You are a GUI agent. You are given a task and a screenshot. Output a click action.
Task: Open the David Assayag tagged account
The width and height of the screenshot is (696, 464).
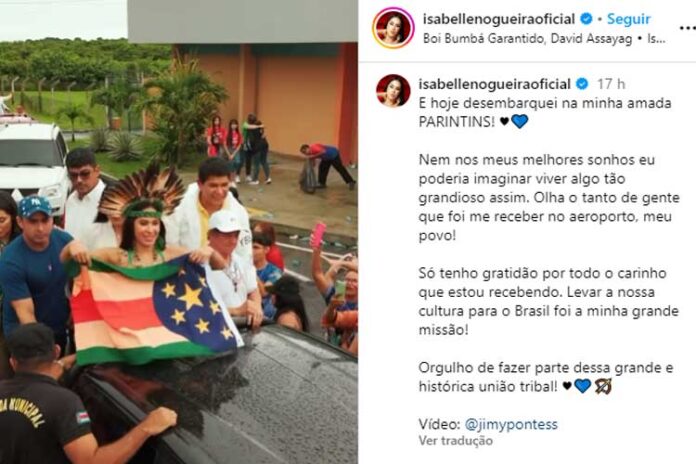(x=591, y=39)
